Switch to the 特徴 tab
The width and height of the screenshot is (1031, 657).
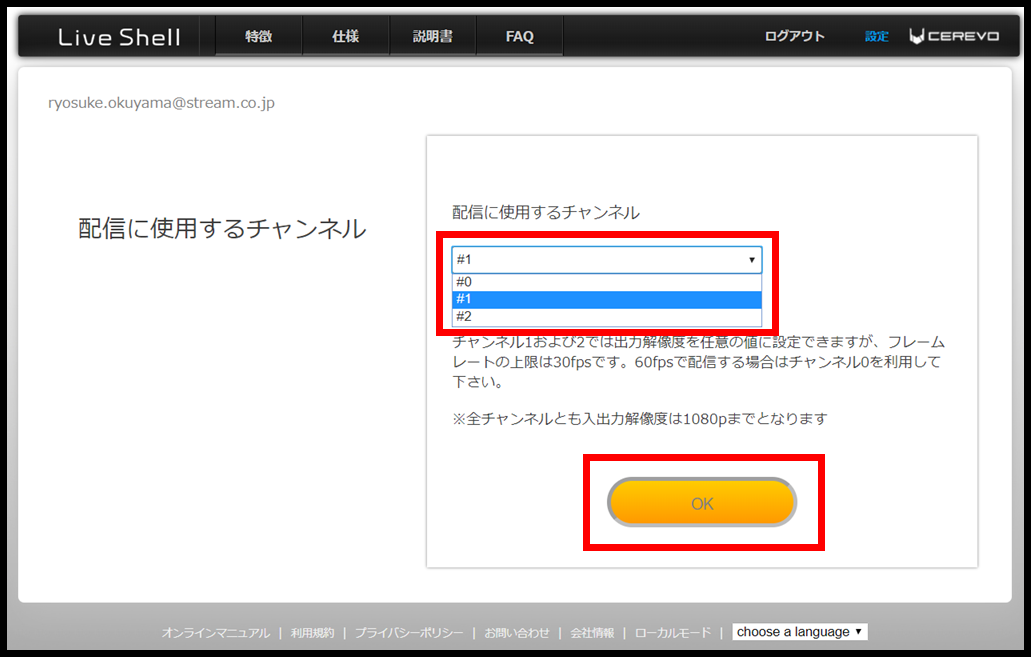pos(257,35)
